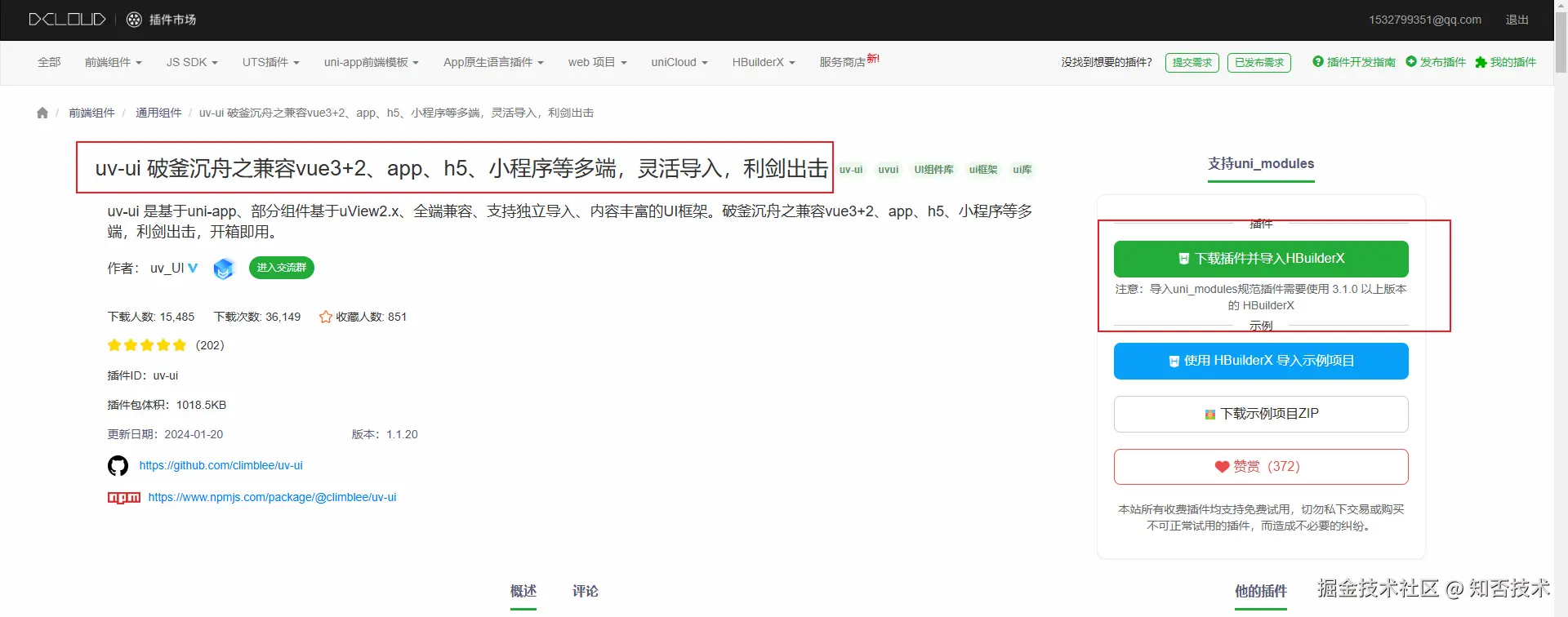Click the ui框架 tag
Viewport: 1568px width, 617px height.
pyautogui.click(x=983, y=170)
